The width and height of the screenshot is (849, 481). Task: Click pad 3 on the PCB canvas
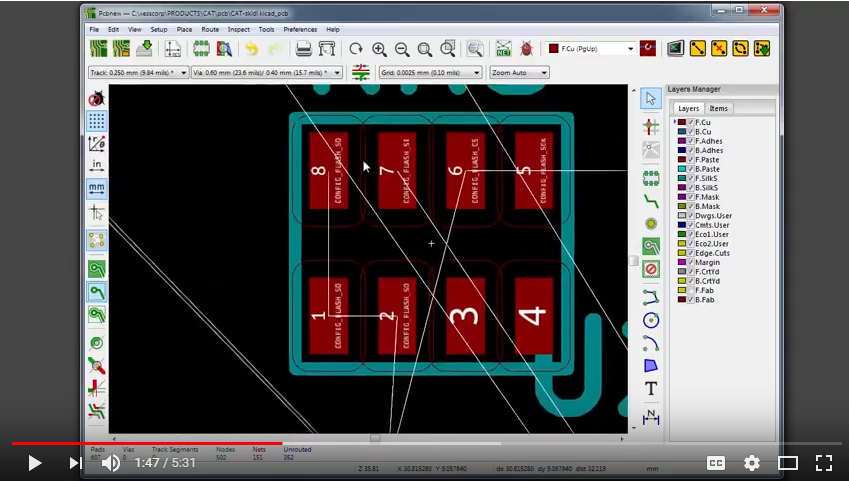click(466, 316)
